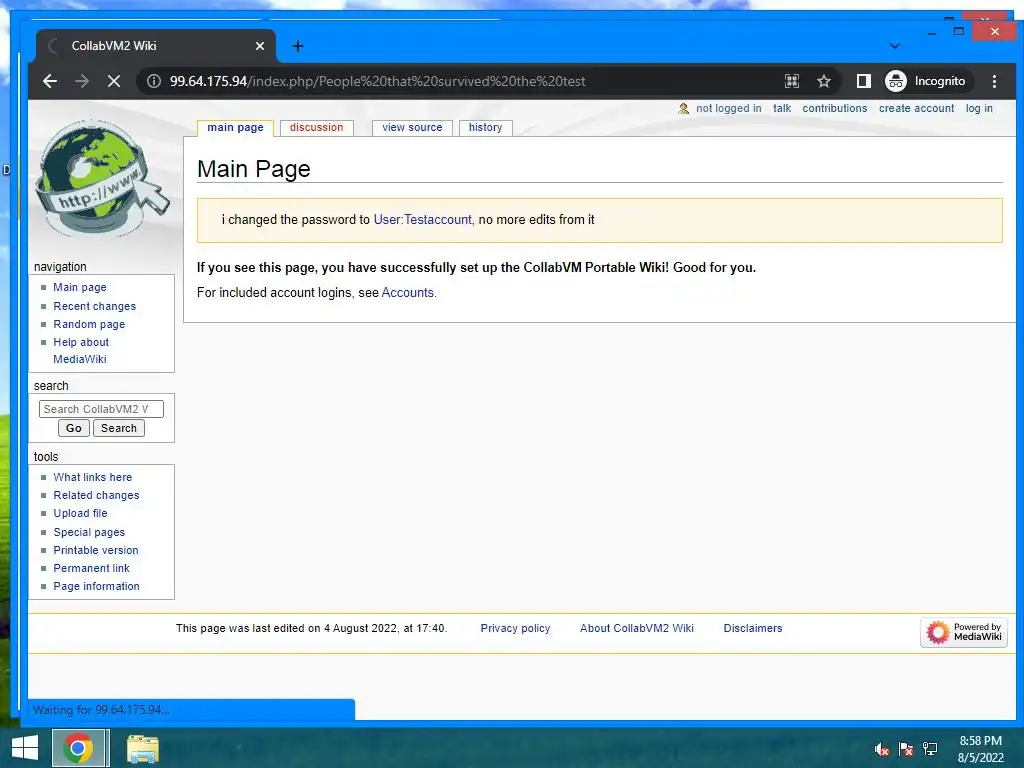1024x768 pixels.
Task: Open the Windows Start menu
Action: [25, 748]
